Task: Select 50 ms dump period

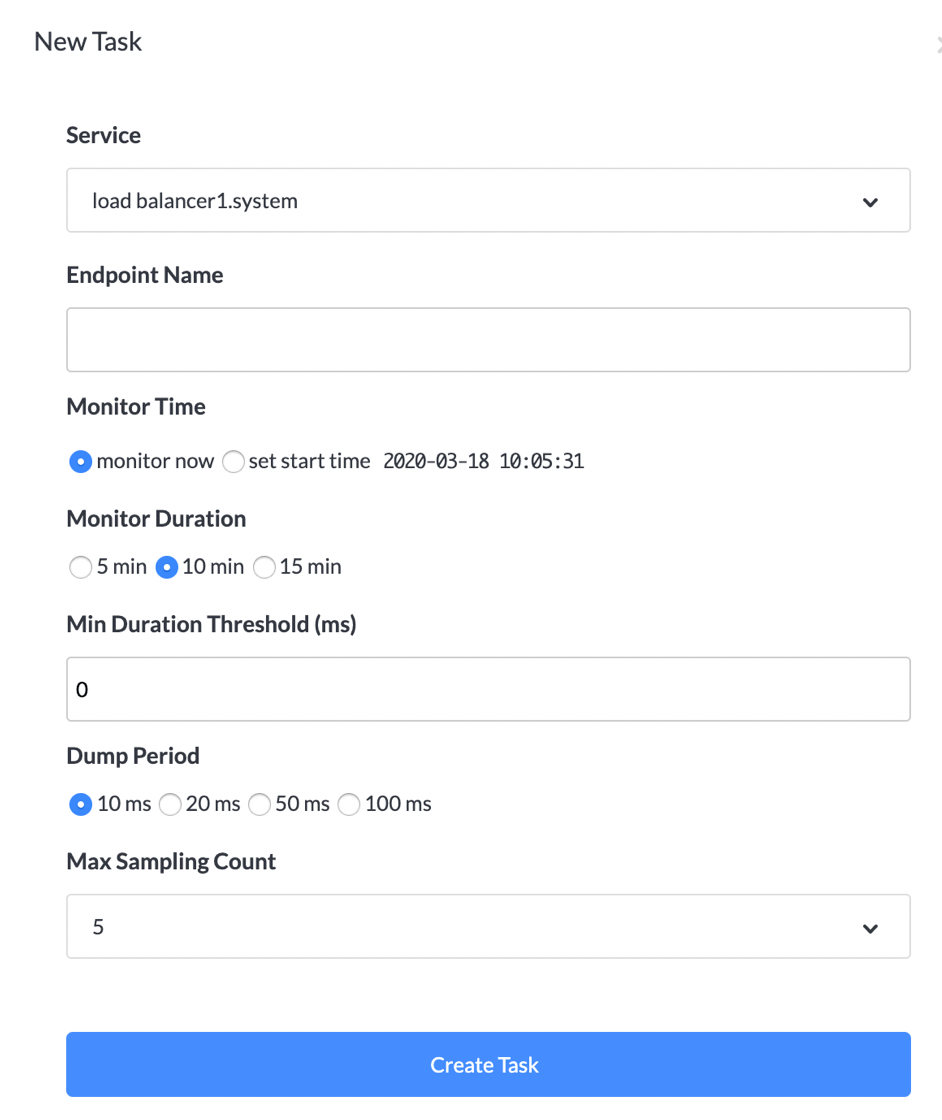Action: [x=259, y=804]
